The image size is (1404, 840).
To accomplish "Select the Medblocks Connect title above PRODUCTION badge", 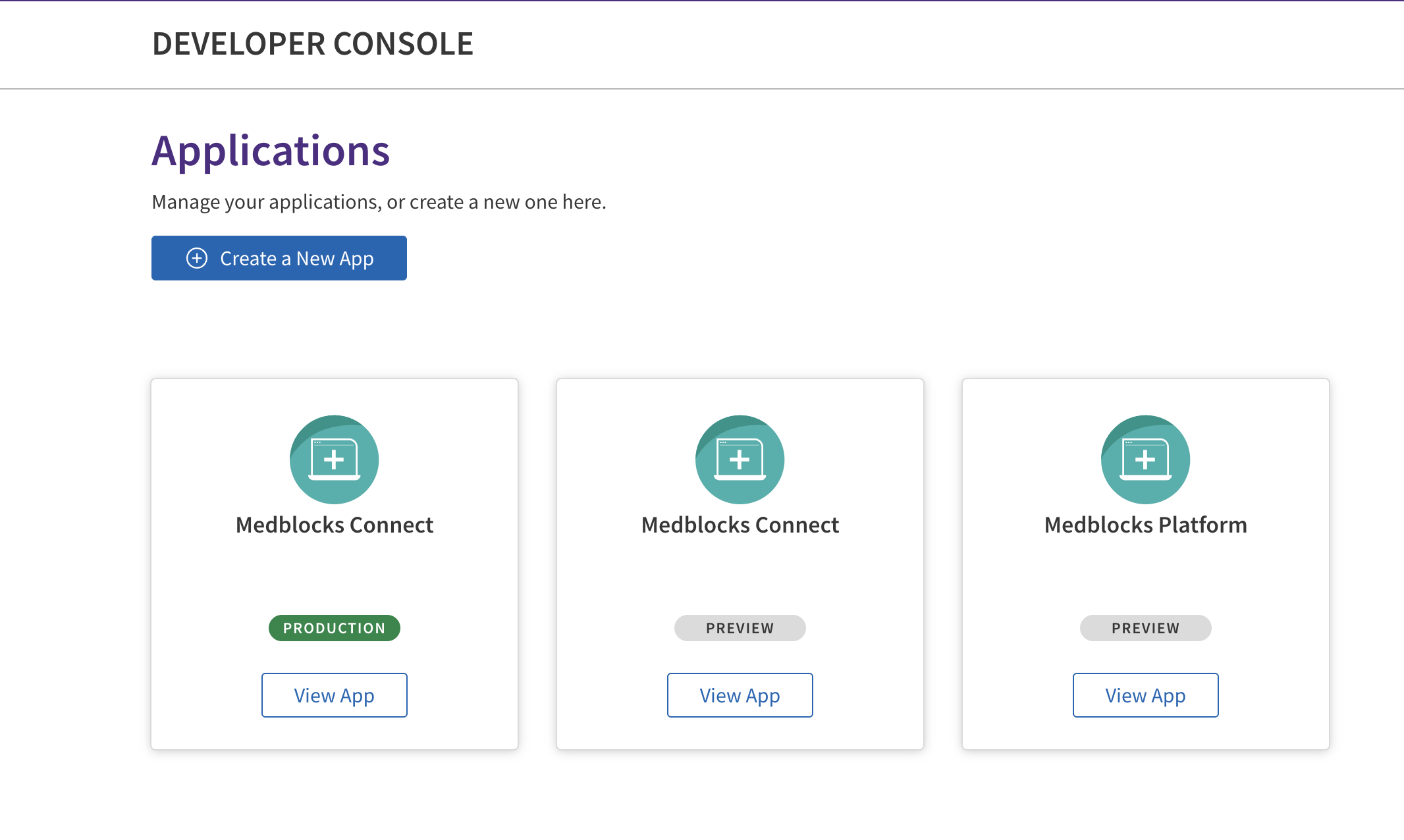I will click(x=335, y=525).
